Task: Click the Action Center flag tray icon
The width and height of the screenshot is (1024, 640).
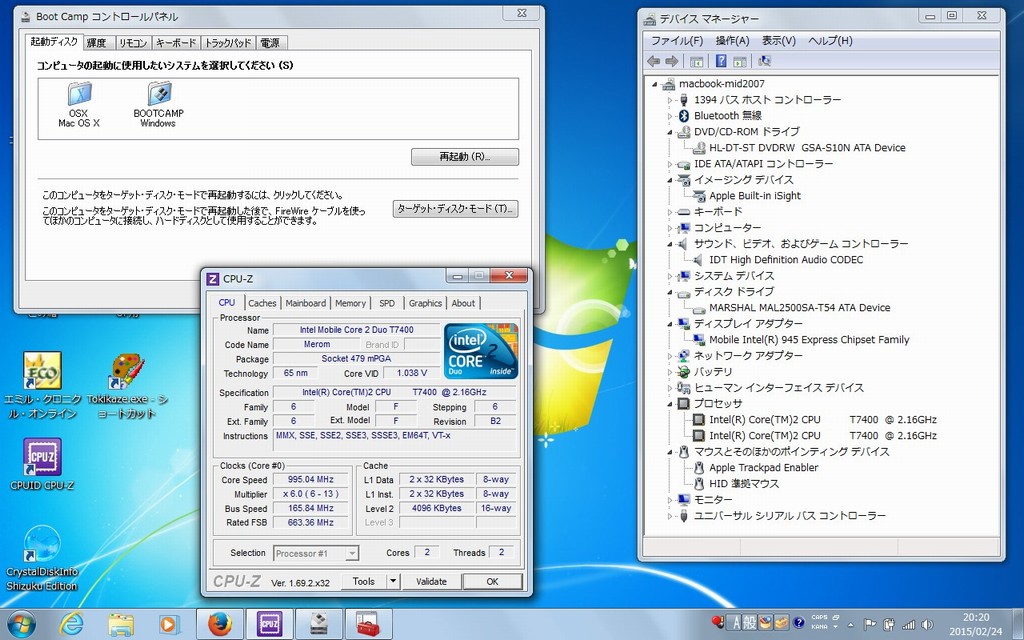Action: click(x=870, y=624)
